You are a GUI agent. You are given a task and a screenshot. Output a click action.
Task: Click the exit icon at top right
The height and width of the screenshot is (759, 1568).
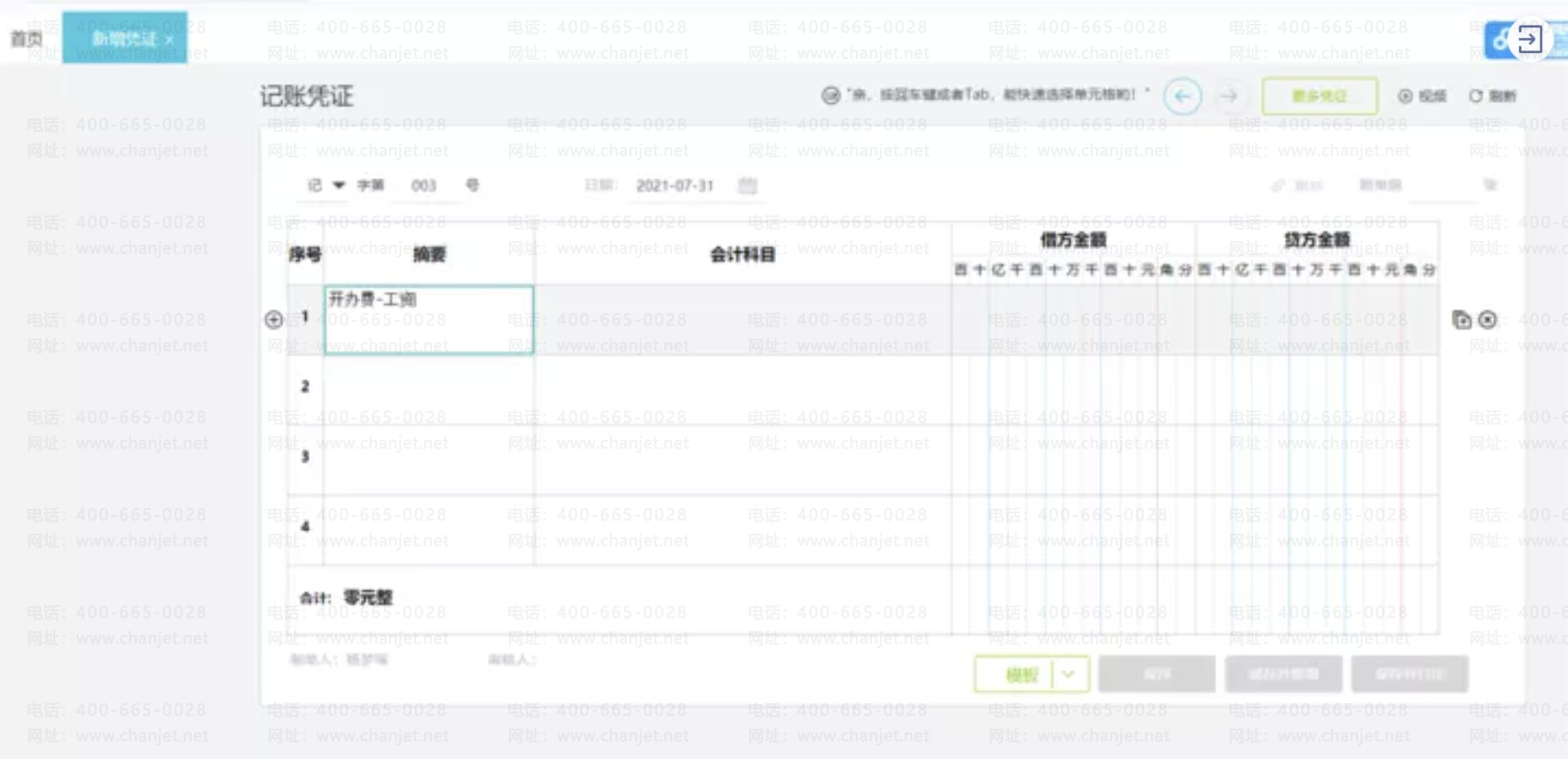coord(1530,39)
